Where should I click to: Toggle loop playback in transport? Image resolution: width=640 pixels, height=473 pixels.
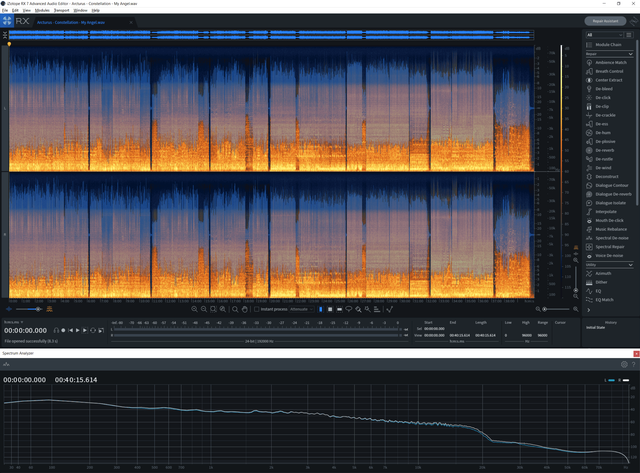(x=93, y=330)
